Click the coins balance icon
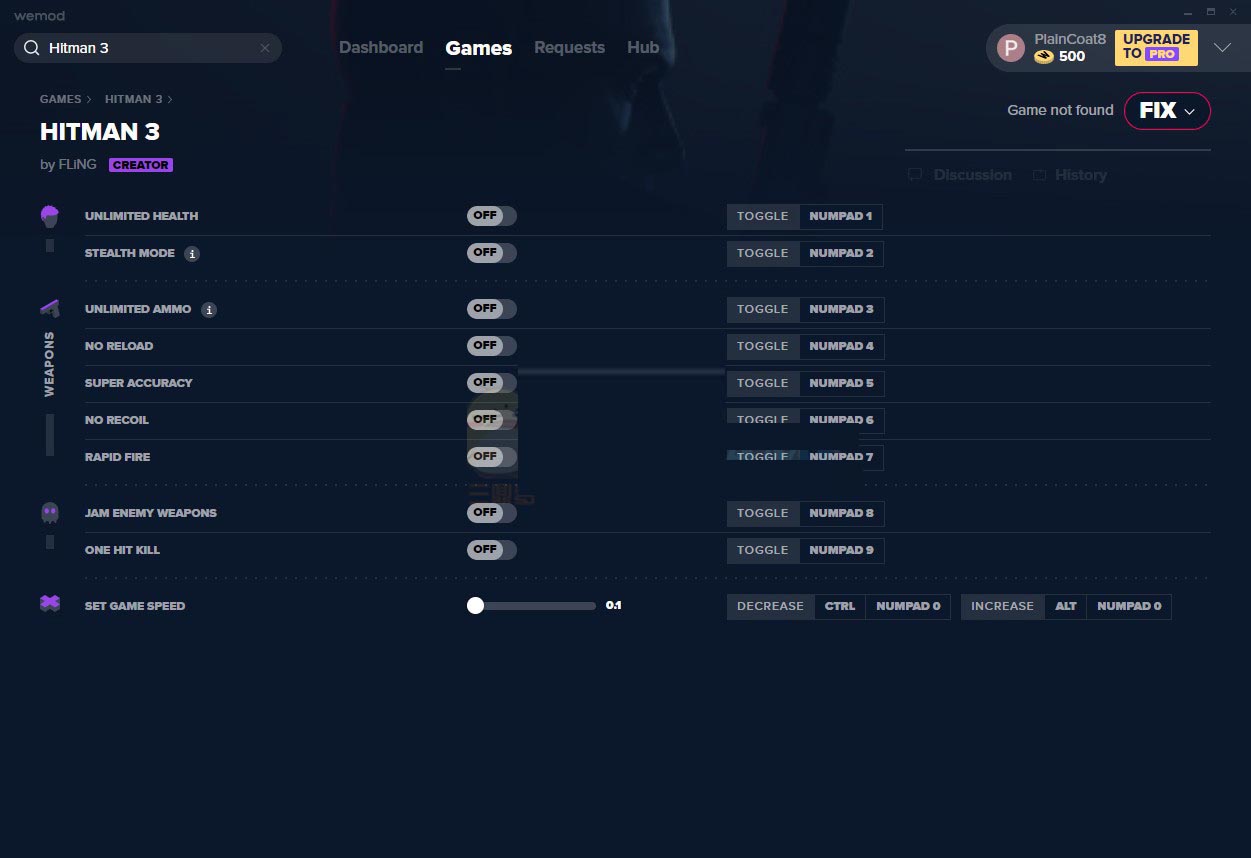Screen dimensions: 1251x858 1044,57
